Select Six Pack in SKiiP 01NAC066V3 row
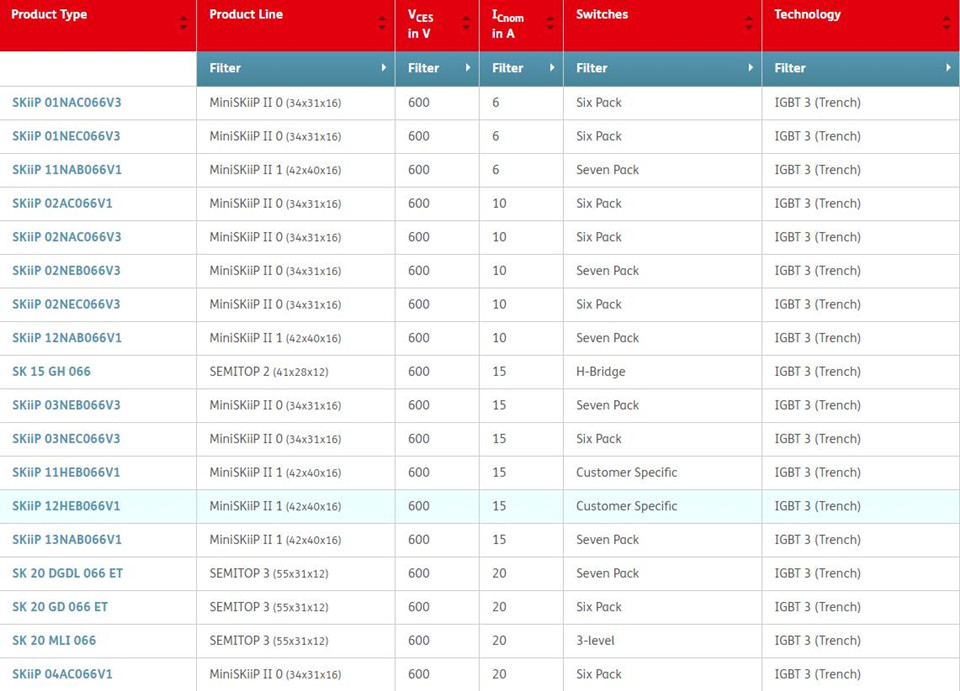Screen dimensions: 960x691 click(x=599, y=103)
